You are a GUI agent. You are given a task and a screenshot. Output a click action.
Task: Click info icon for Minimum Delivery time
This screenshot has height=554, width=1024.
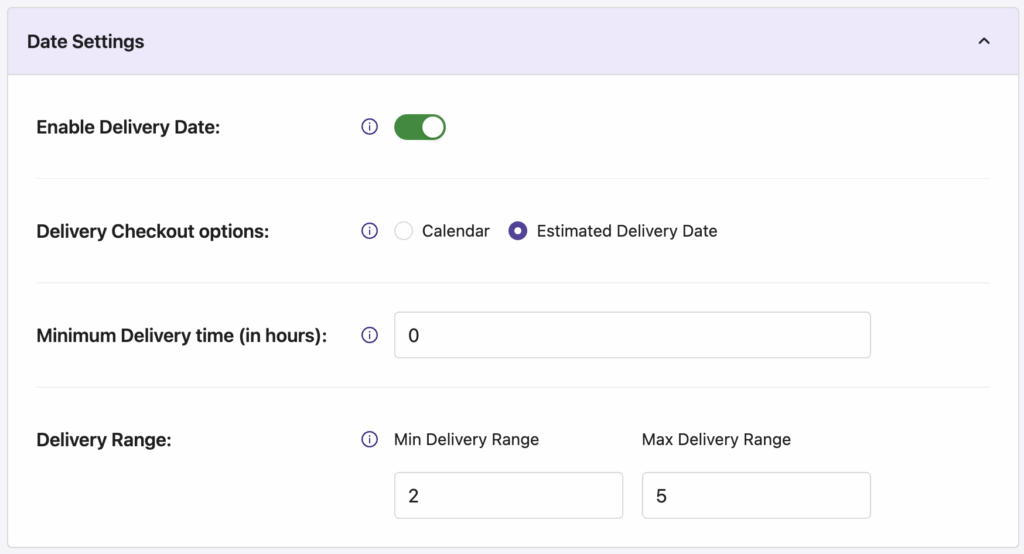click(370, 335)
